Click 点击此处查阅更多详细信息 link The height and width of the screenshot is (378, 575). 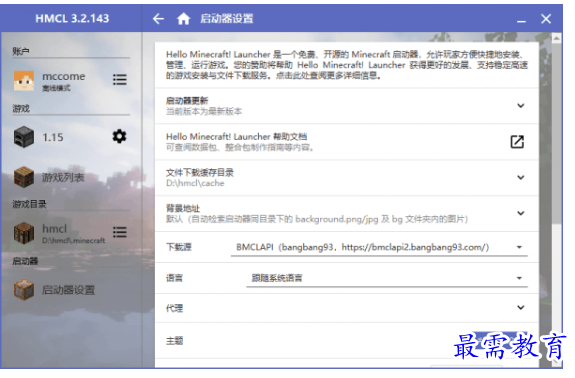tap(328, 76)
